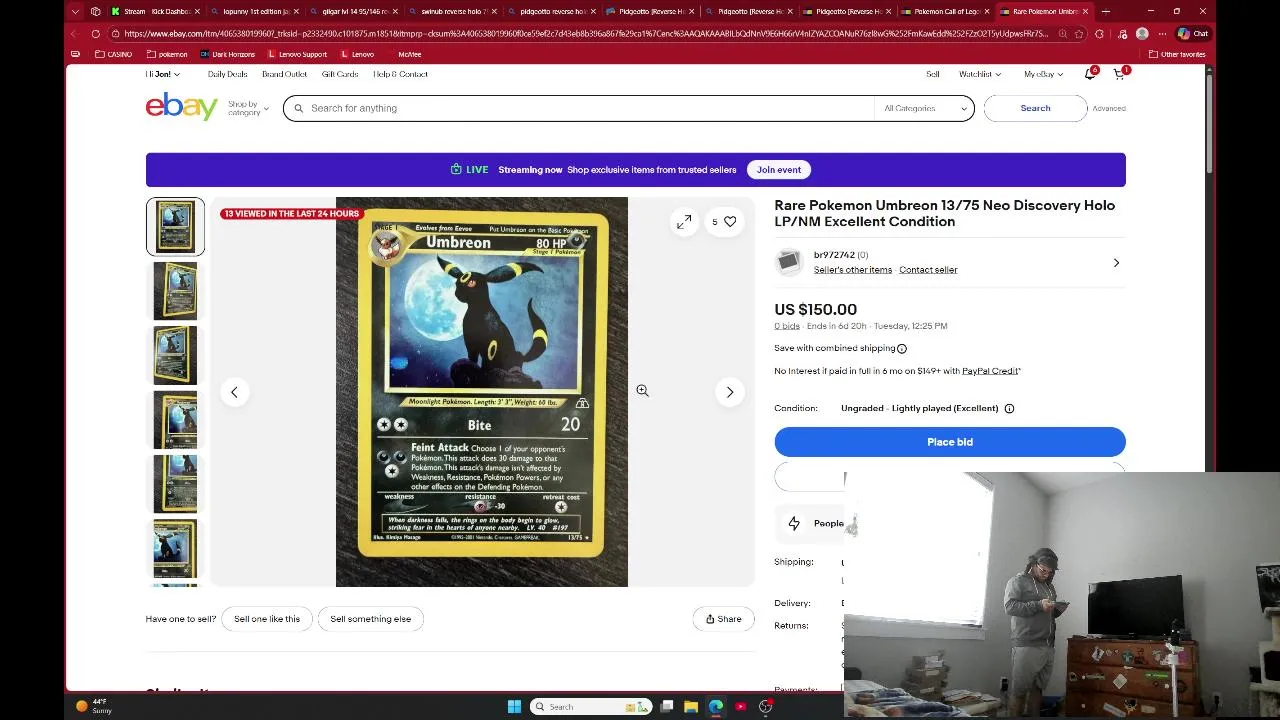Open Advanced search link
This screenshot has width=1280, height=720.
coord(1108,108)
